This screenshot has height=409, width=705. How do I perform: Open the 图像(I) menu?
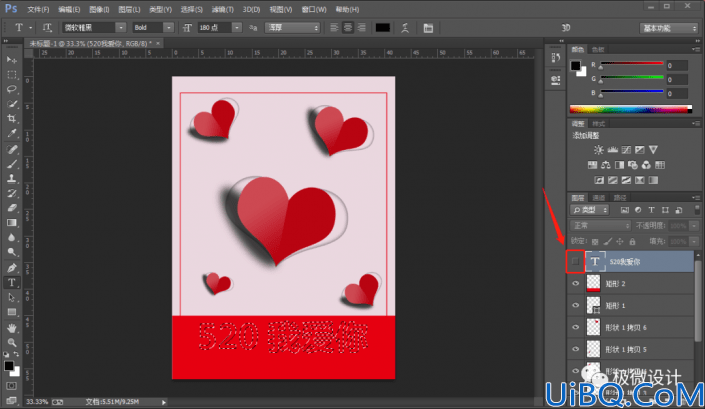[99, 9]
